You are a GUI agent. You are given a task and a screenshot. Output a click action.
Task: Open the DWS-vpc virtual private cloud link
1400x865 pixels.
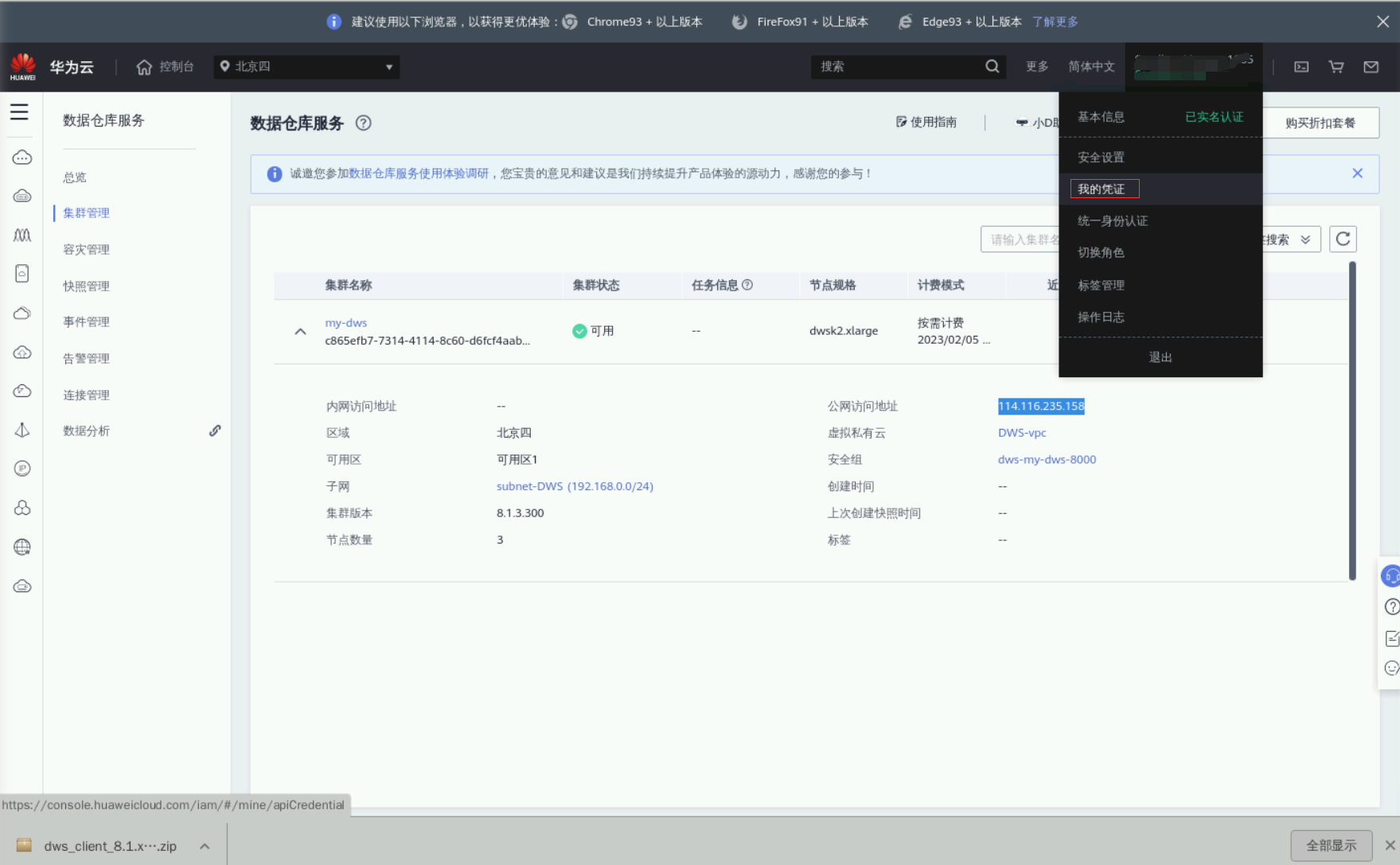click(1022, 433)
